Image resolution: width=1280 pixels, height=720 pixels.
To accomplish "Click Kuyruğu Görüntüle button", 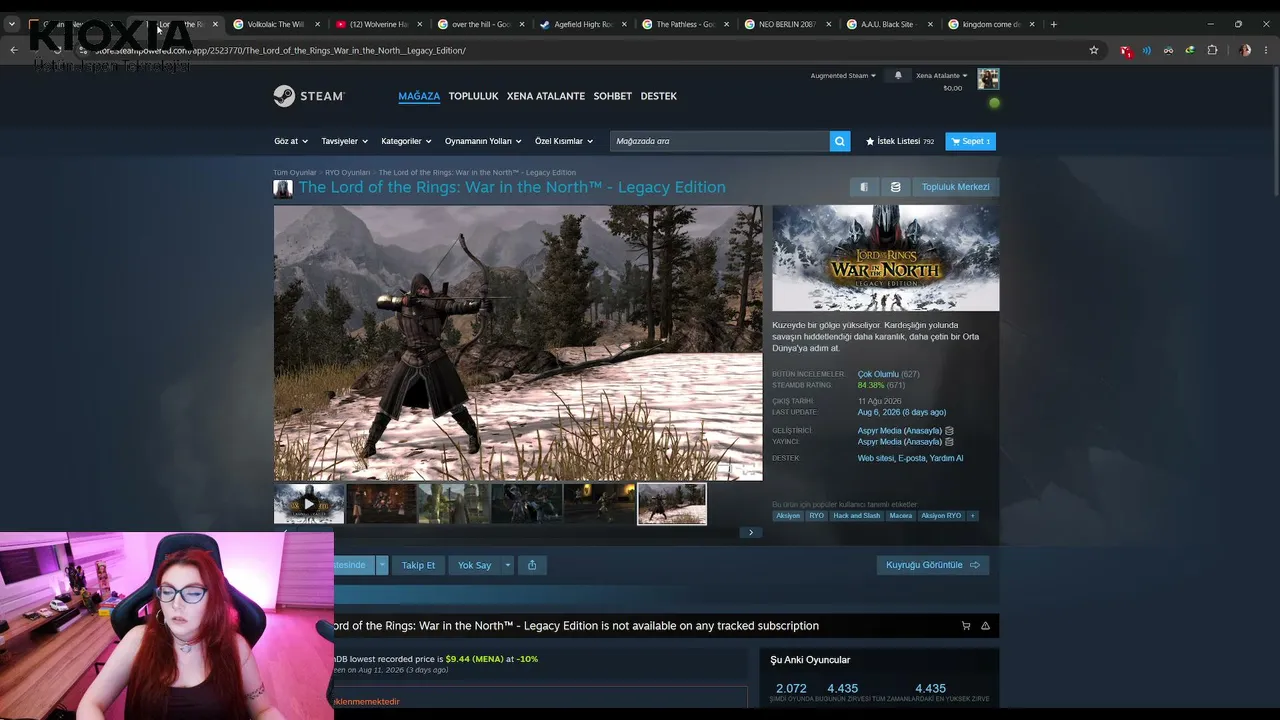I will tap(933, 565).
